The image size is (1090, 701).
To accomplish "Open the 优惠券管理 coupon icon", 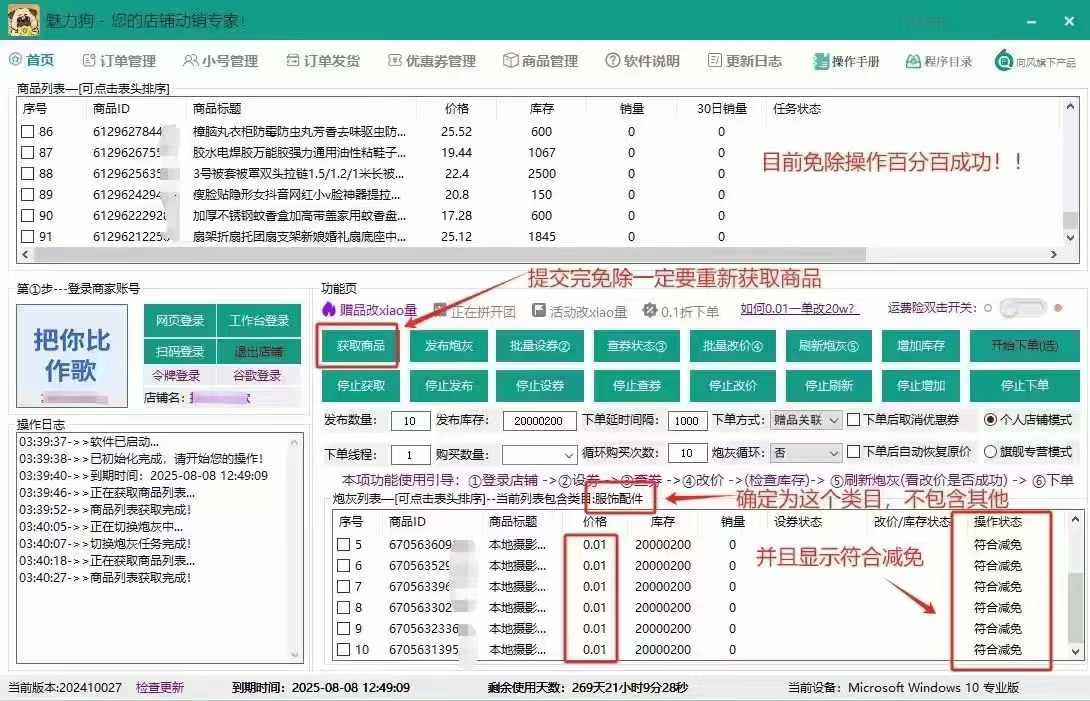I will click(395, 61).
